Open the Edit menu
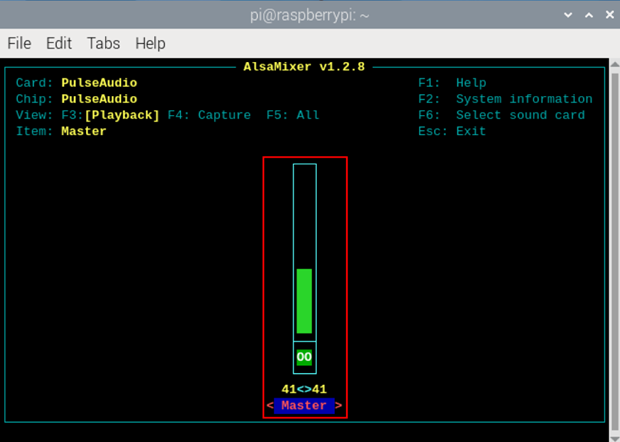Viewport: 620px width, 442px height. pyautogui.click(x=59, y=43)
